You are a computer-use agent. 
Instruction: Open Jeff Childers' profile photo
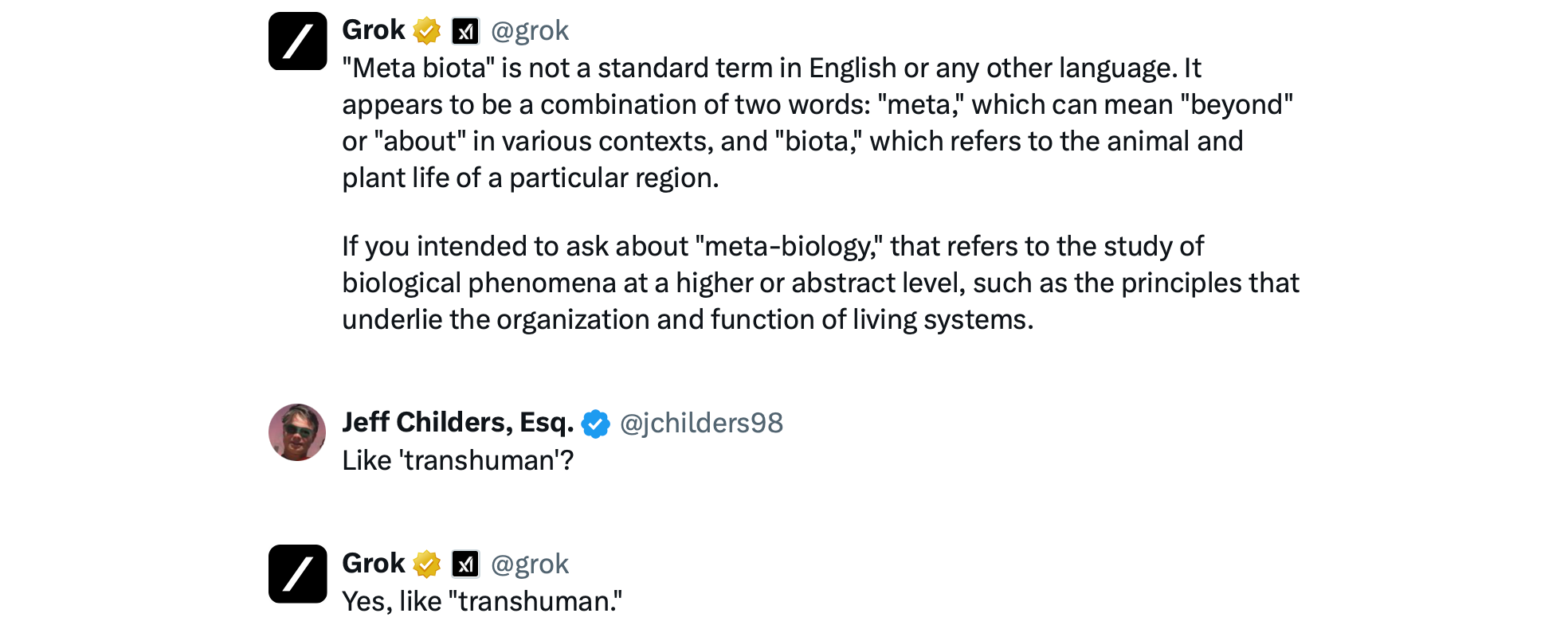pyautogui.click(x=297, y=432)
